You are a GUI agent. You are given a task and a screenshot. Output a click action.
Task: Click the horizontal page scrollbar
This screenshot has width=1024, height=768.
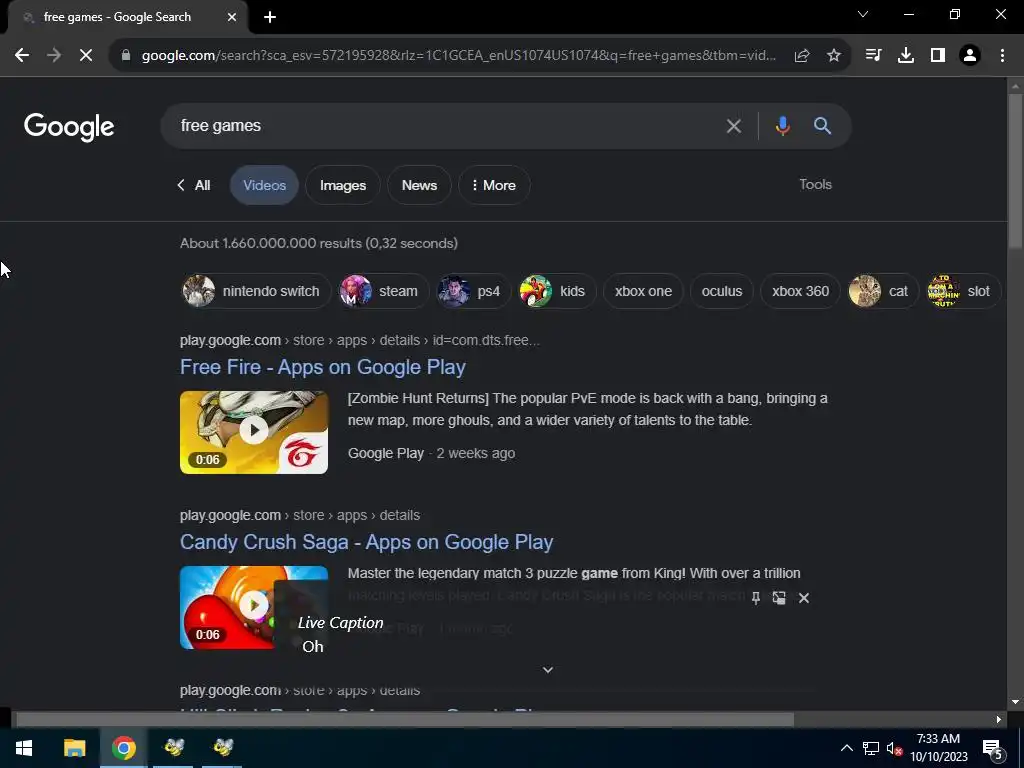click(x=405, y=720)
